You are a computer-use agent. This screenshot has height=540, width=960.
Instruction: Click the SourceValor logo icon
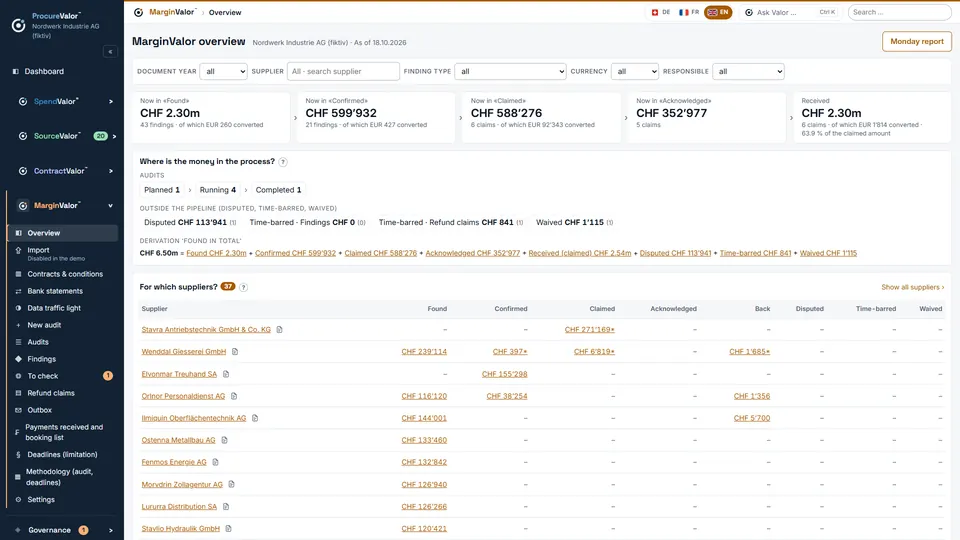(x=23, y=136)
